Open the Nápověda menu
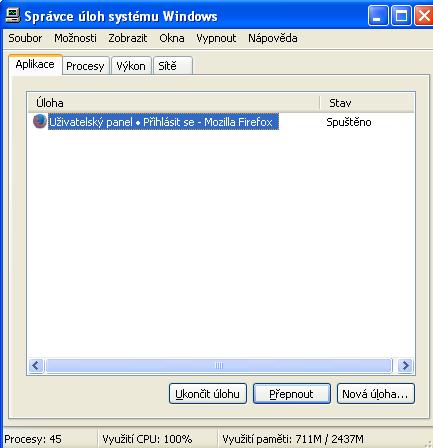This screenshot has width=433, height=448. 273,38
